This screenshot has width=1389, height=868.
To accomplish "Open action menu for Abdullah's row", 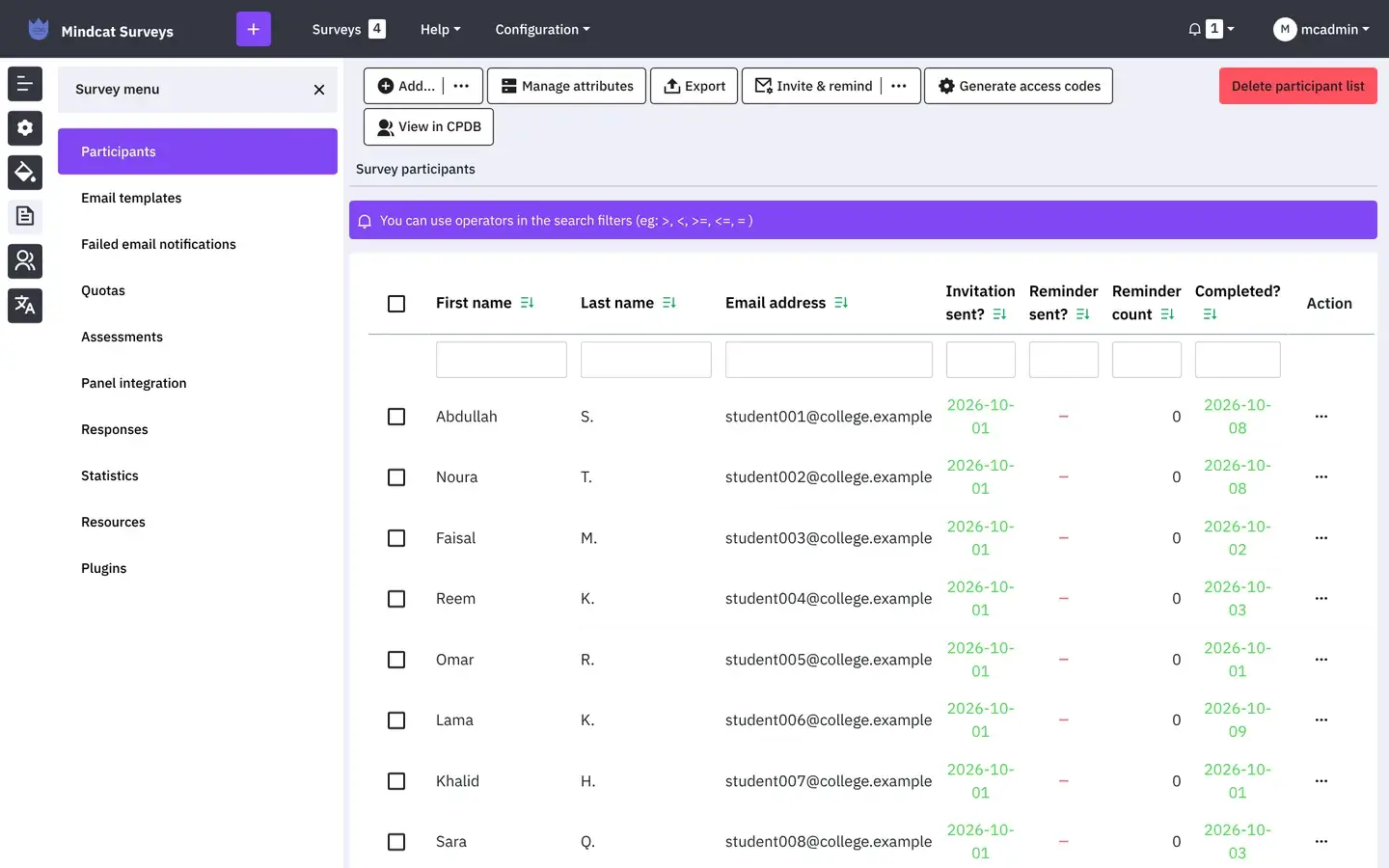I will pyautogui.click(x=1321, y=417).
